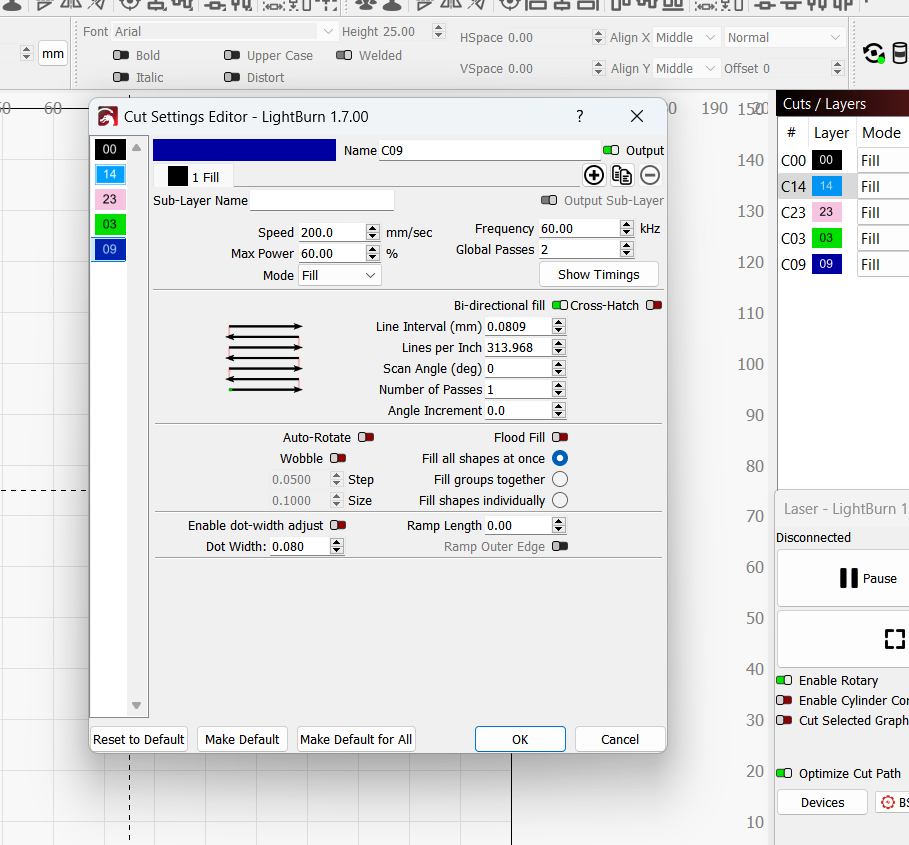Select the 1 Fill sub-layer tab
Screen dimensions: 909x845
194,176
